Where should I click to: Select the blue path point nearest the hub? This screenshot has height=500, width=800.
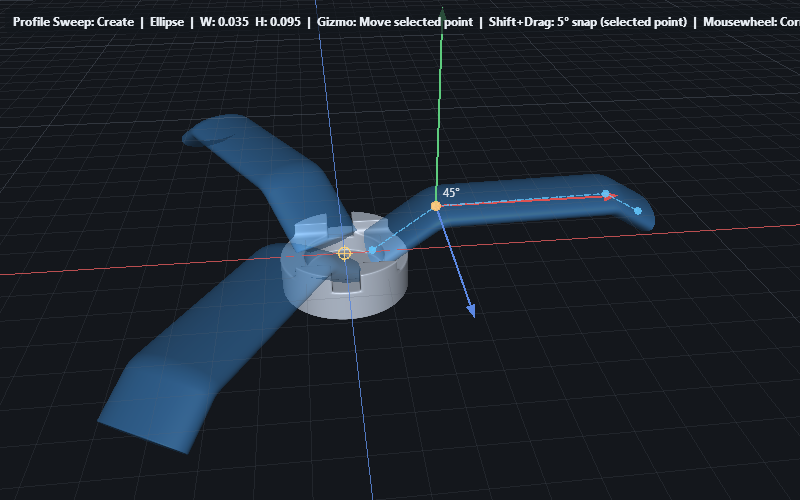pyautogui.click(x=372, y=250)
